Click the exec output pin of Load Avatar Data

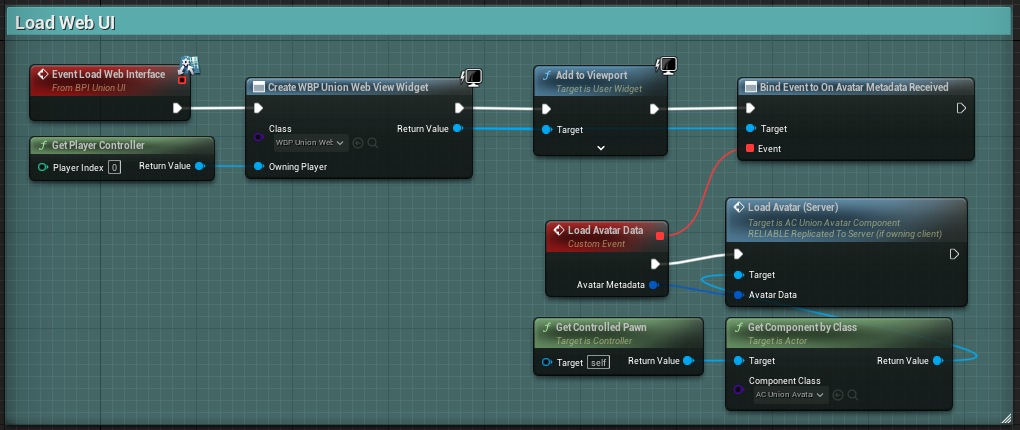click(655, 263)
